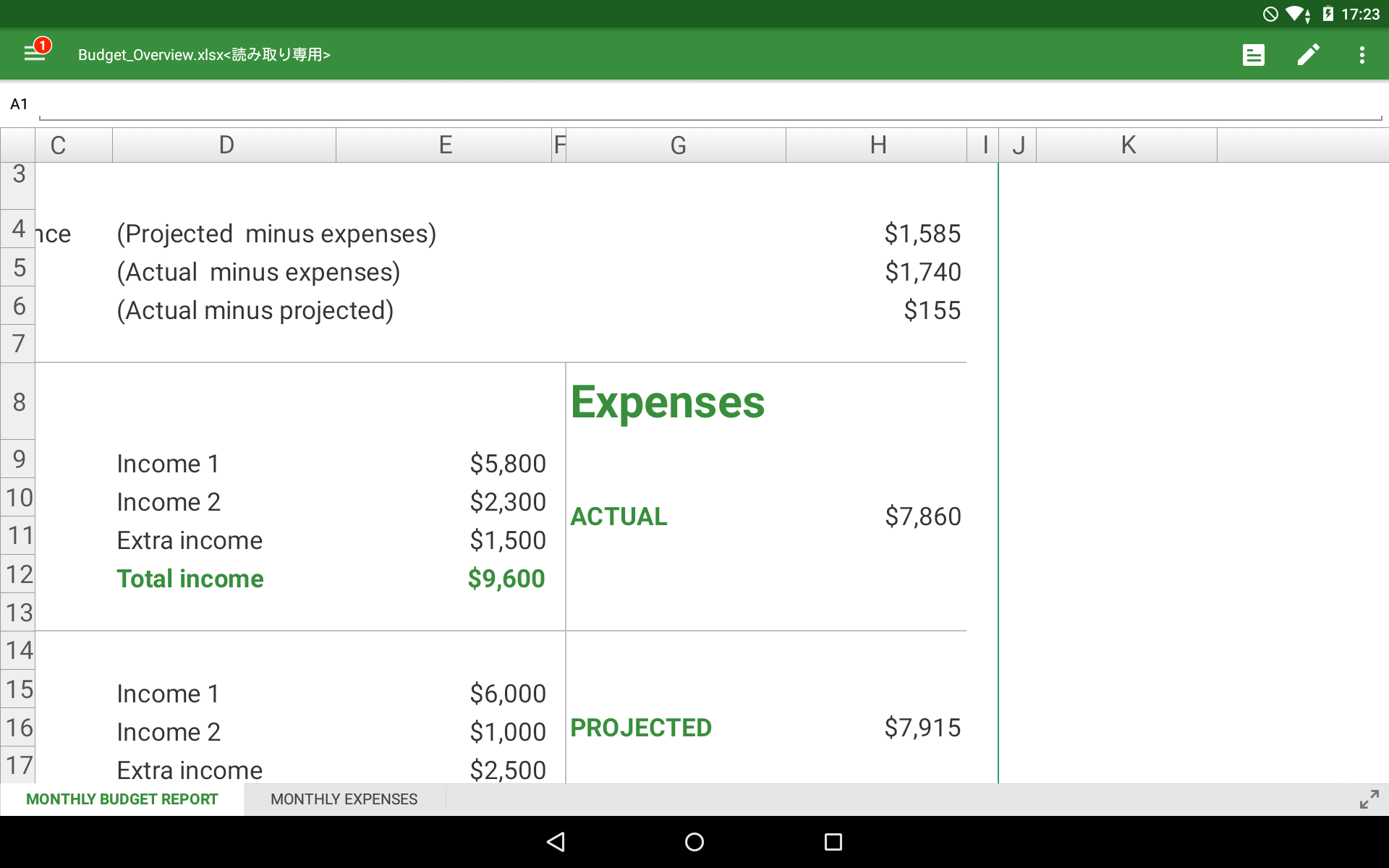Screen dimensions: 1389x868
Task: Select the ACTUAL label cell
Action: coord(619,516)
